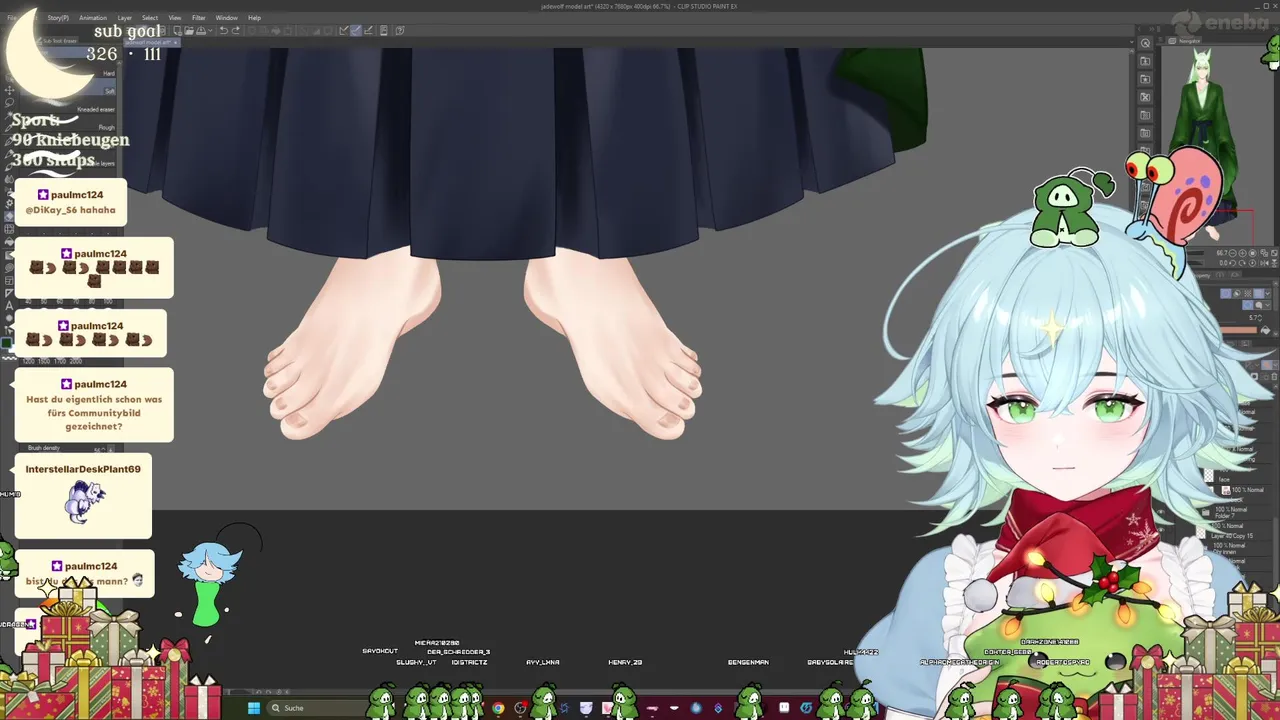Image resolution: width=1280 pixels, height=720 pixels.
Task: Open the Layer menu
Action: pyautogui.click(x=125, y=17)
